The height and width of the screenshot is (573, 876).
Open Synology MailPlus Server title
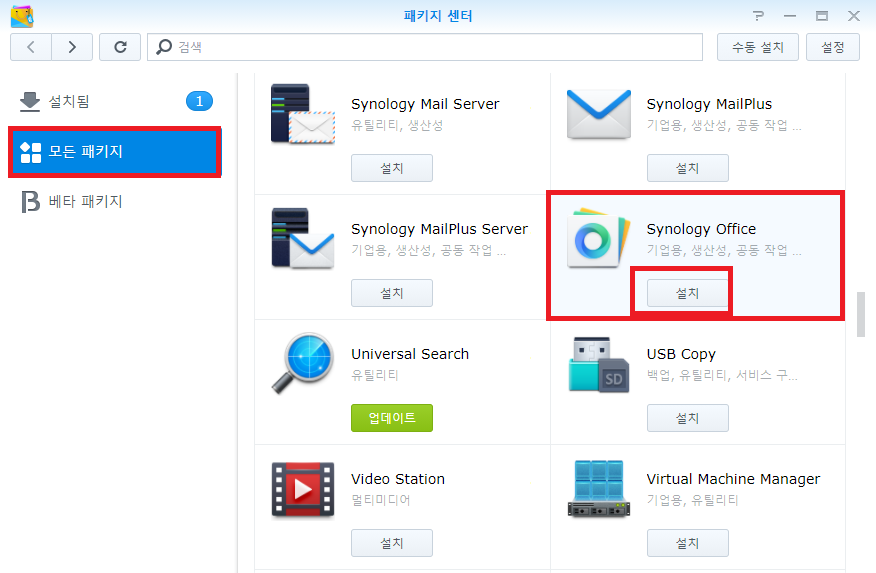click(x=439, y=229)
